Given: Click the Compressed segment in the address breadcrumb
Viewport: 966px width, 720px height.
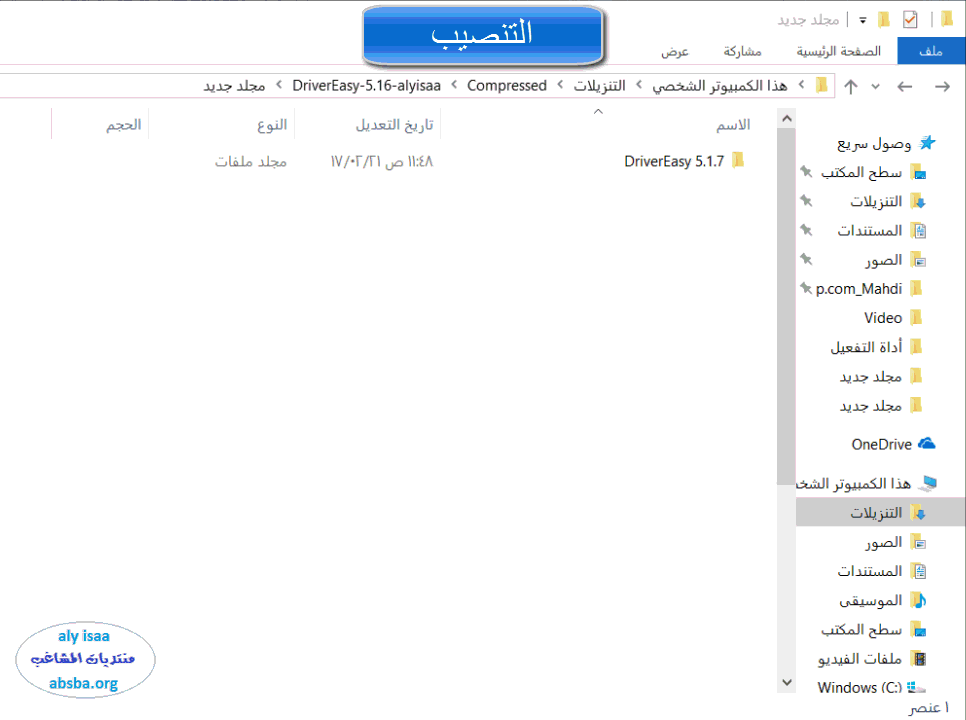Looking at the screenshot, I should click(x=507, y=86).
